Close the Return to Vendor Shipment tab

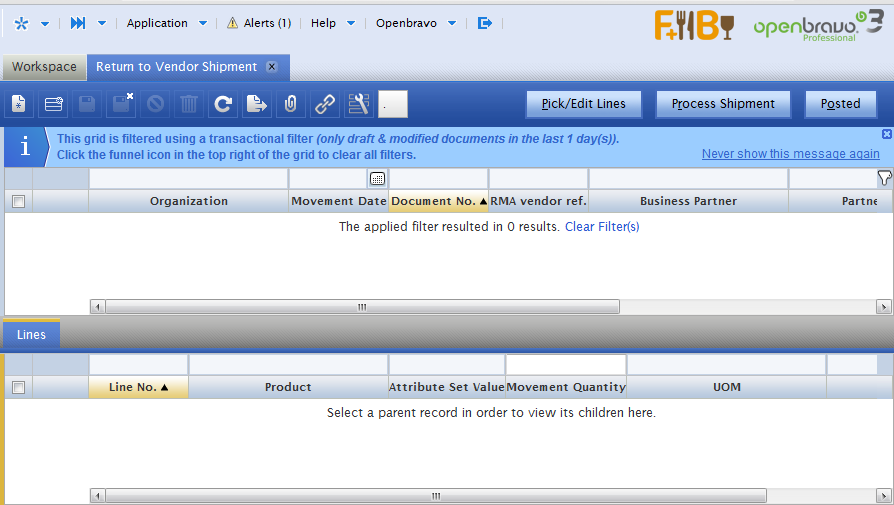click(x=272, y=67)
